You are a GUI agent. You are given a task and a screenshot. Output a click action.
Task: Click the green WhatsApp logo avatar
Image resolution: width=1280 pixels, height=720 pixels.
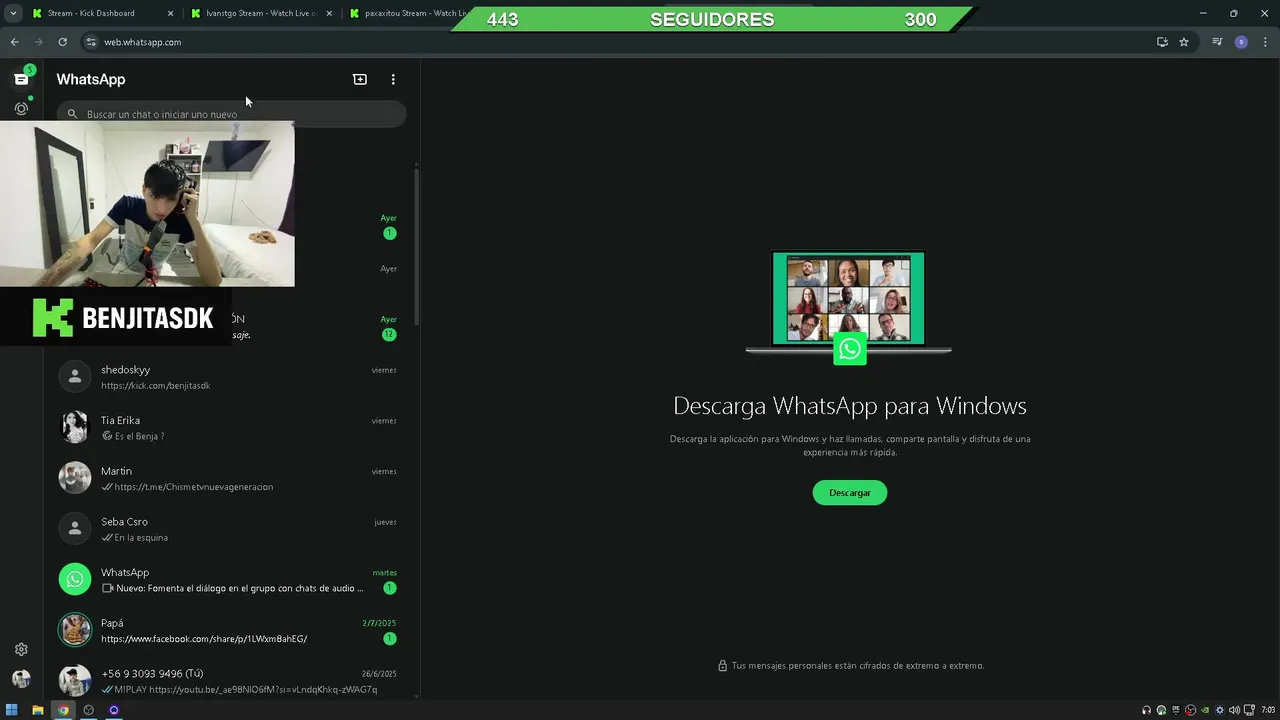(x=75, y=579)
